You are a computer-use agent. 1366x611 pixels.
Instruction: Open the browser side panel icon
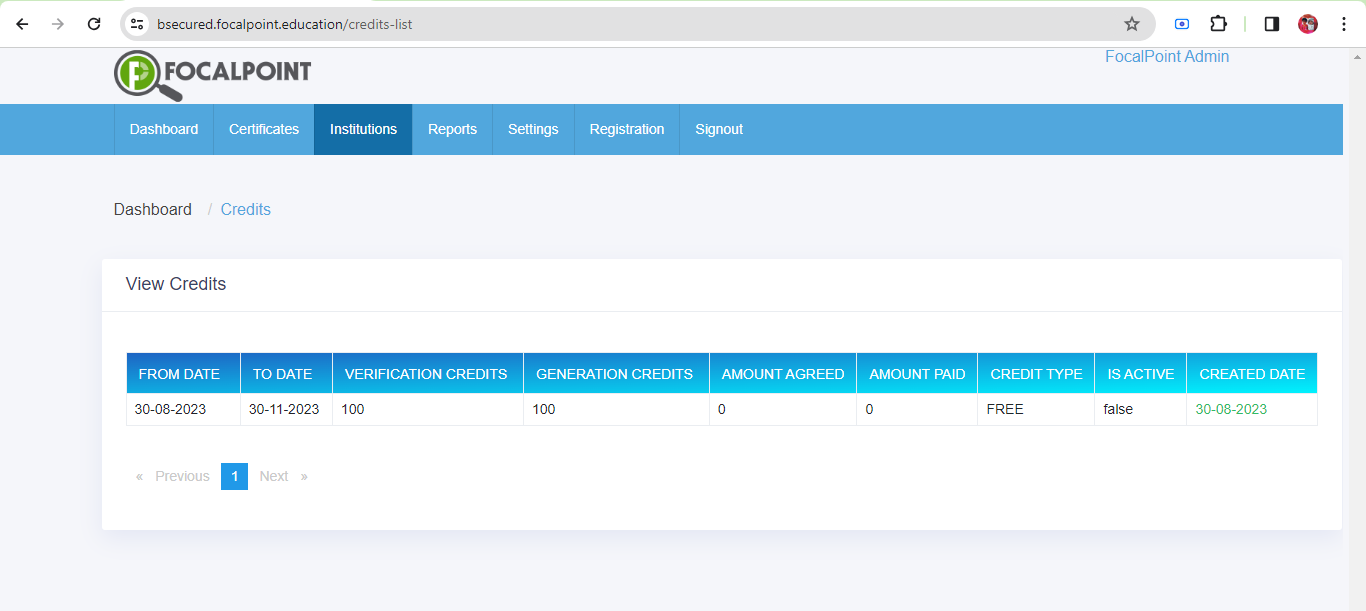pos(1270,23)
